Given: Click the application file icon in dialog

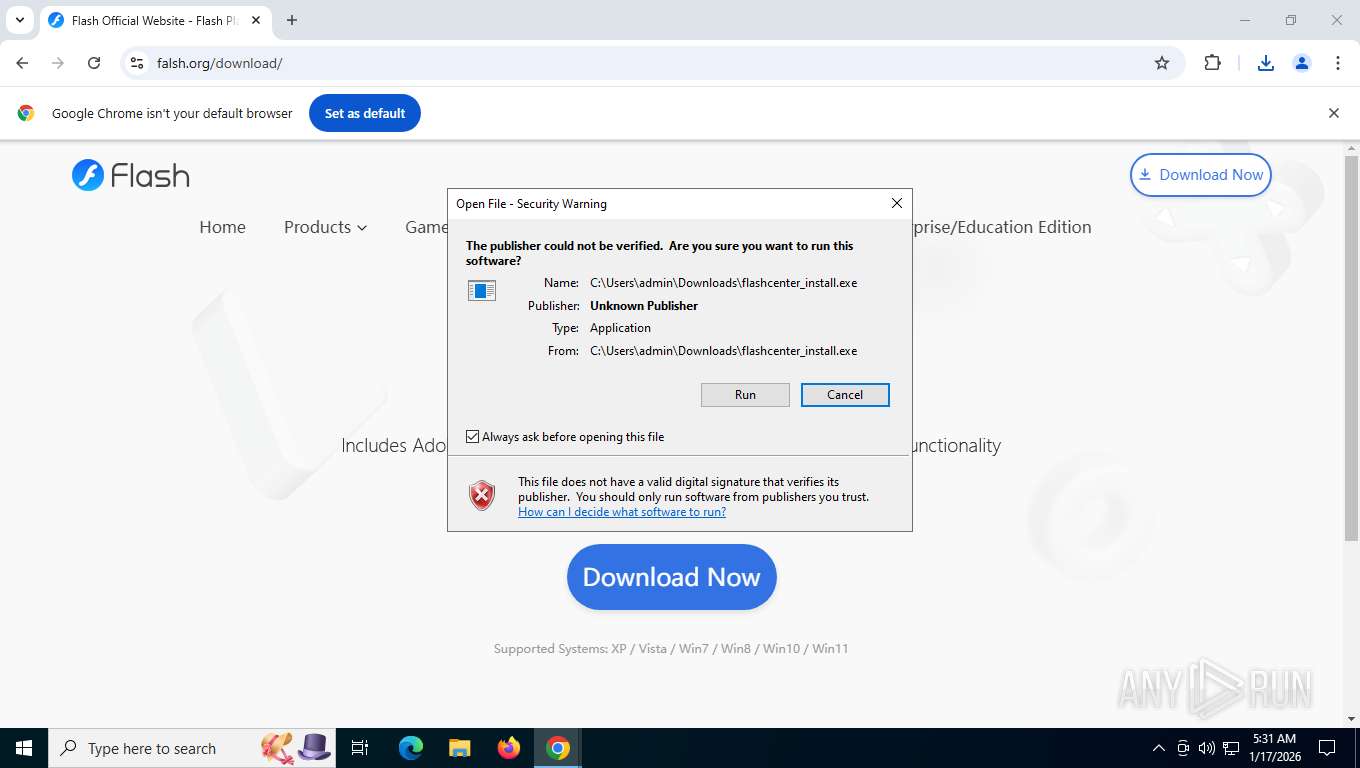Looking at the screenshot, I should click(x=482, y=290).
